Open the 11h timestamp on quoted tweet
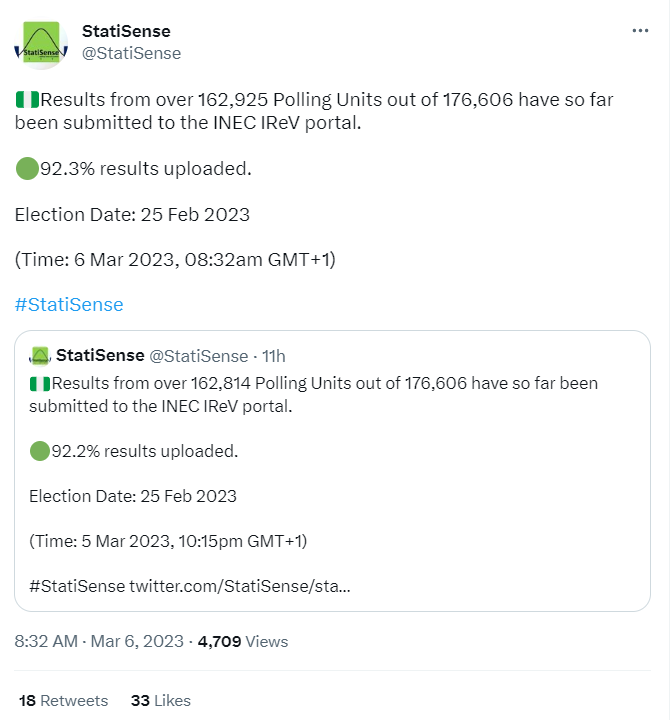 [274, 355]
